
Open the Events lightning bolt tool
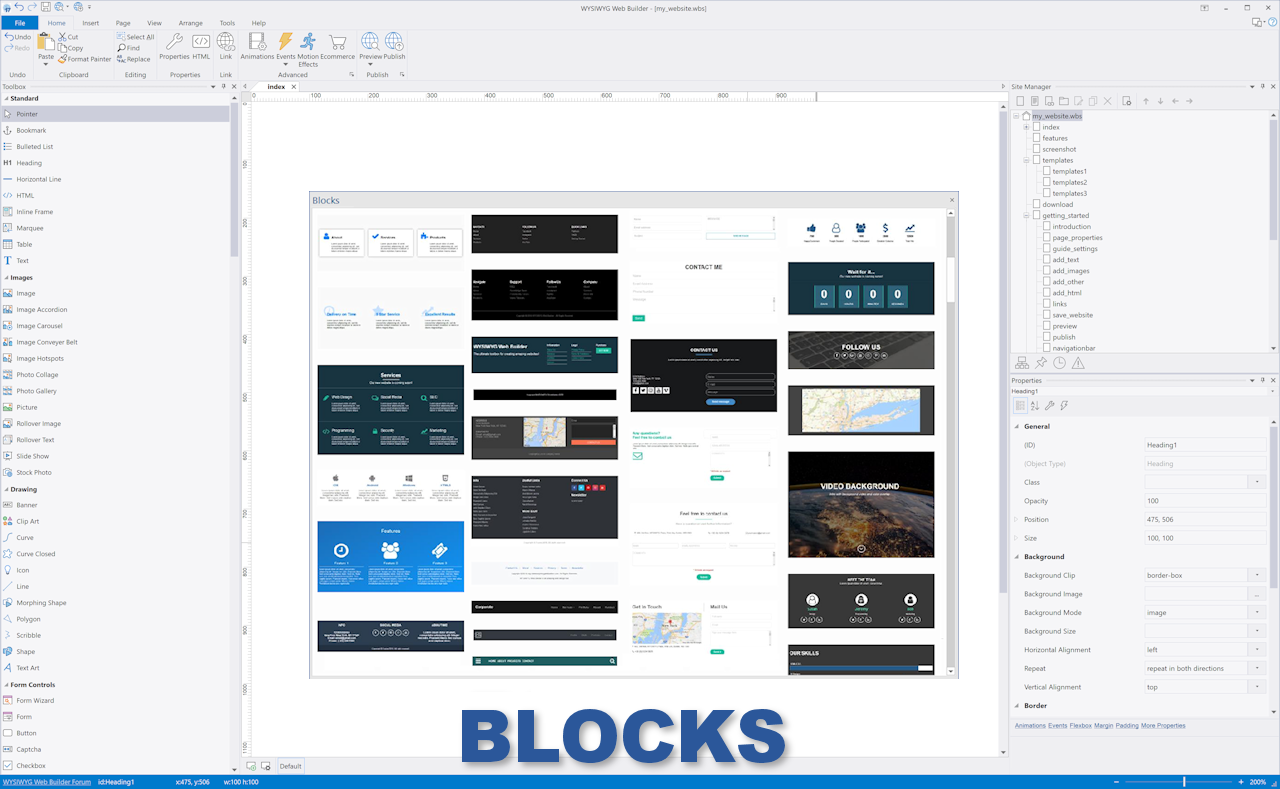[285, 46]
